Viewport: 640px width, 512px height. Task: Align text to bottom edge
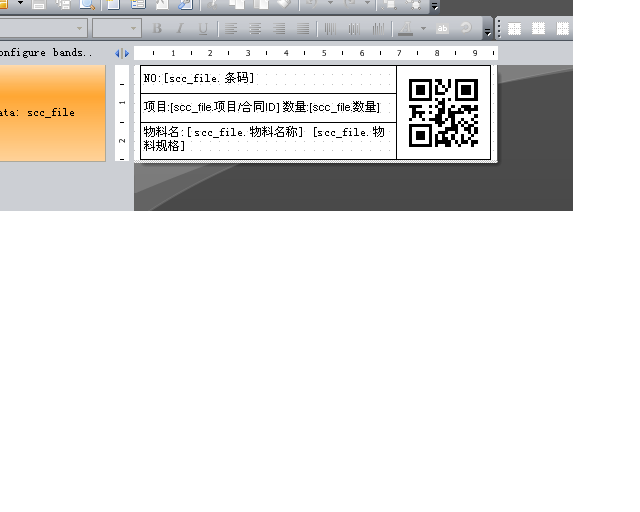[x=378, y=29]
